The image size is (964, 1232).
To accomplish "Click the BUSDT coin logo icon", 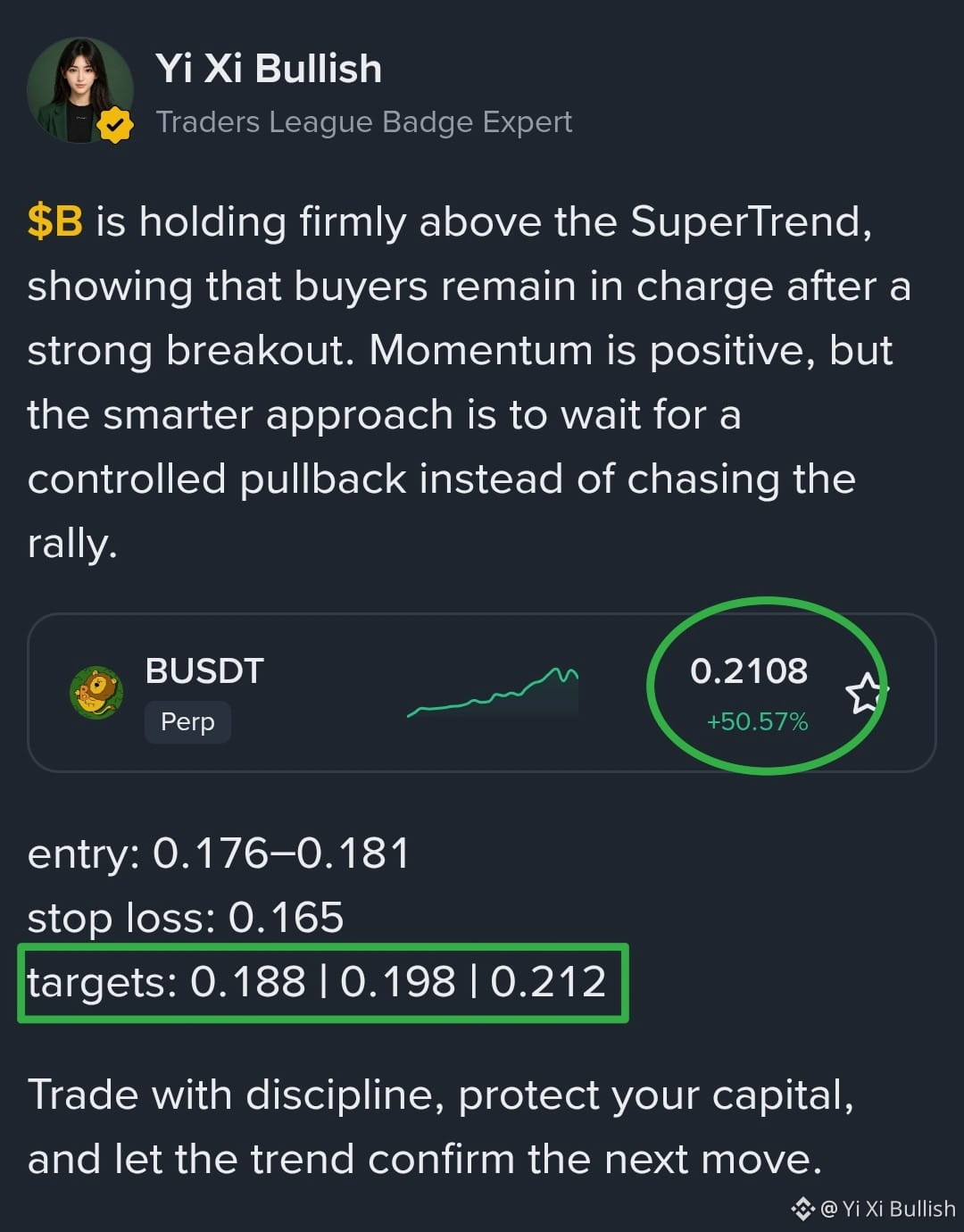I will pos(96,693).
